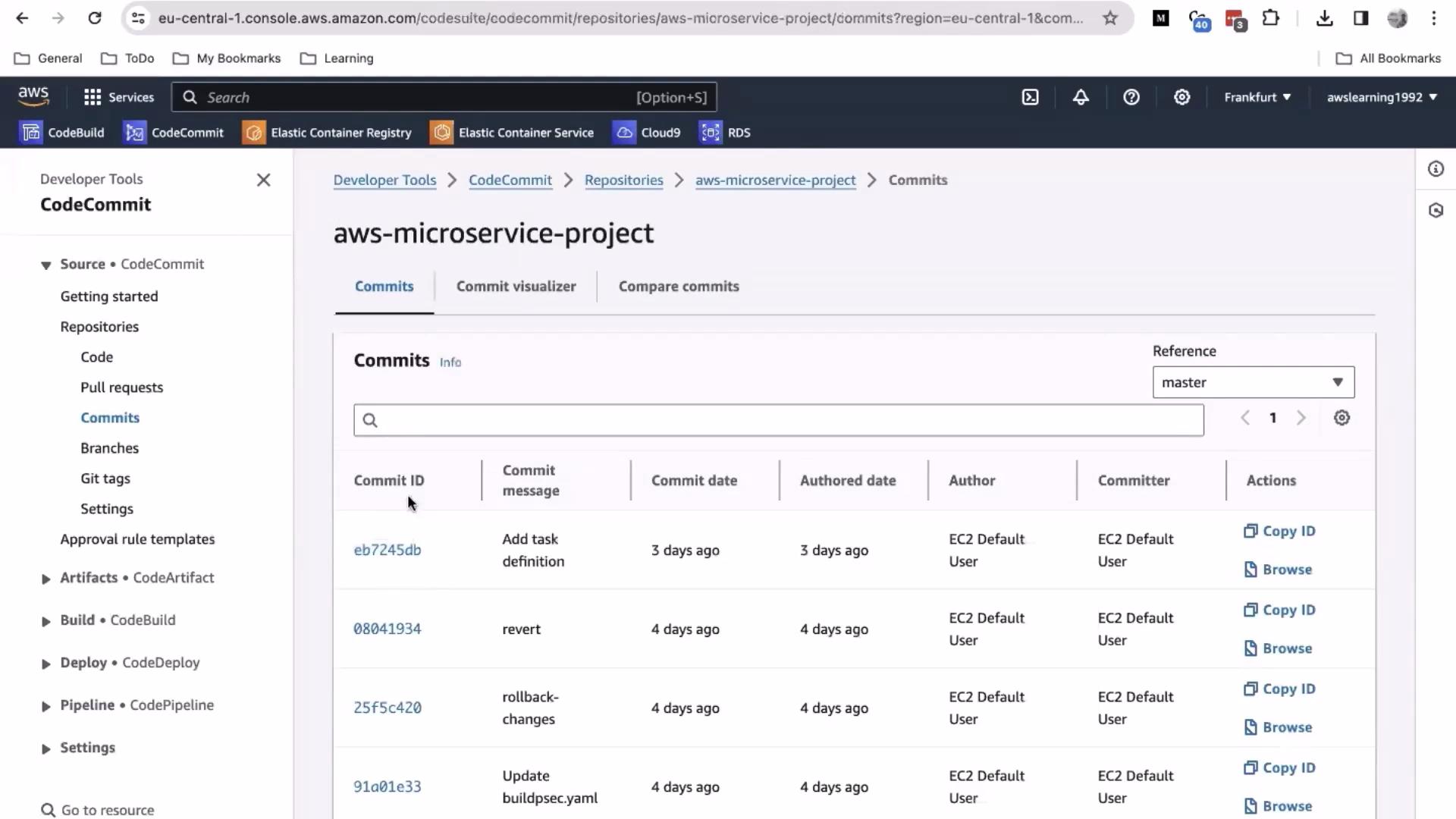Screen dimensions: 1456x819
Task: Open Cloud9 shortcut in favorites bar
Action: pos(647,133)
